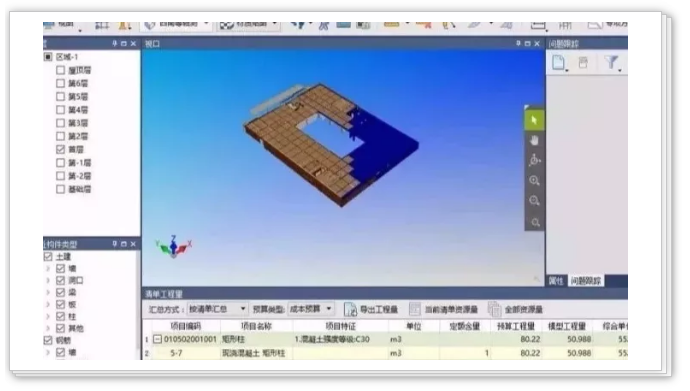Click the 模型工程量 column header
Screen dimensions: 690x391
(567, 326)
